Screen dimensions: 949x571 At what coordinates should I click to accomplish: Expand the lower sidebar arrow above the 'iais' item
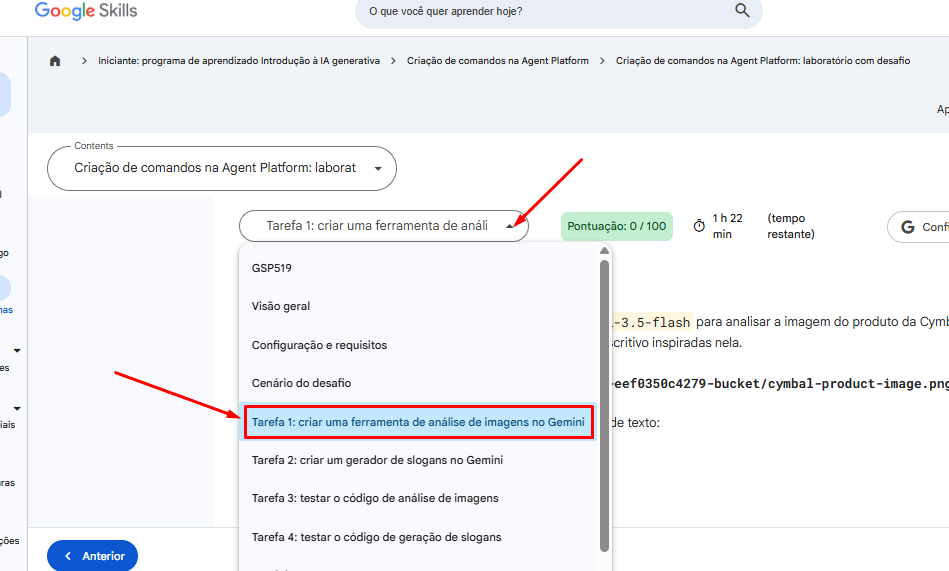coord(17,409)
